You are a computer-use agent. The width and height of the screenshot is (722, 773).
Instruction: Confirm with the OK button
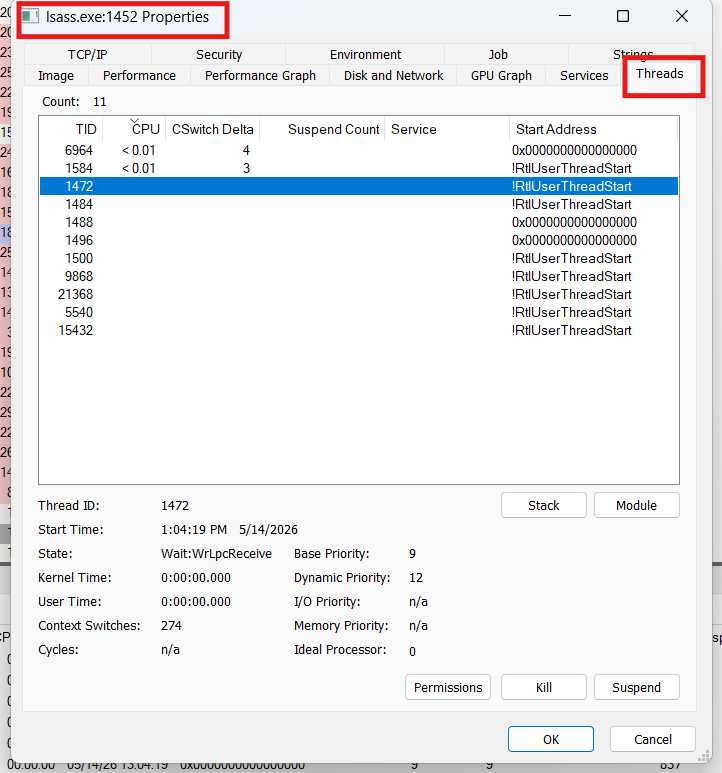550,739
